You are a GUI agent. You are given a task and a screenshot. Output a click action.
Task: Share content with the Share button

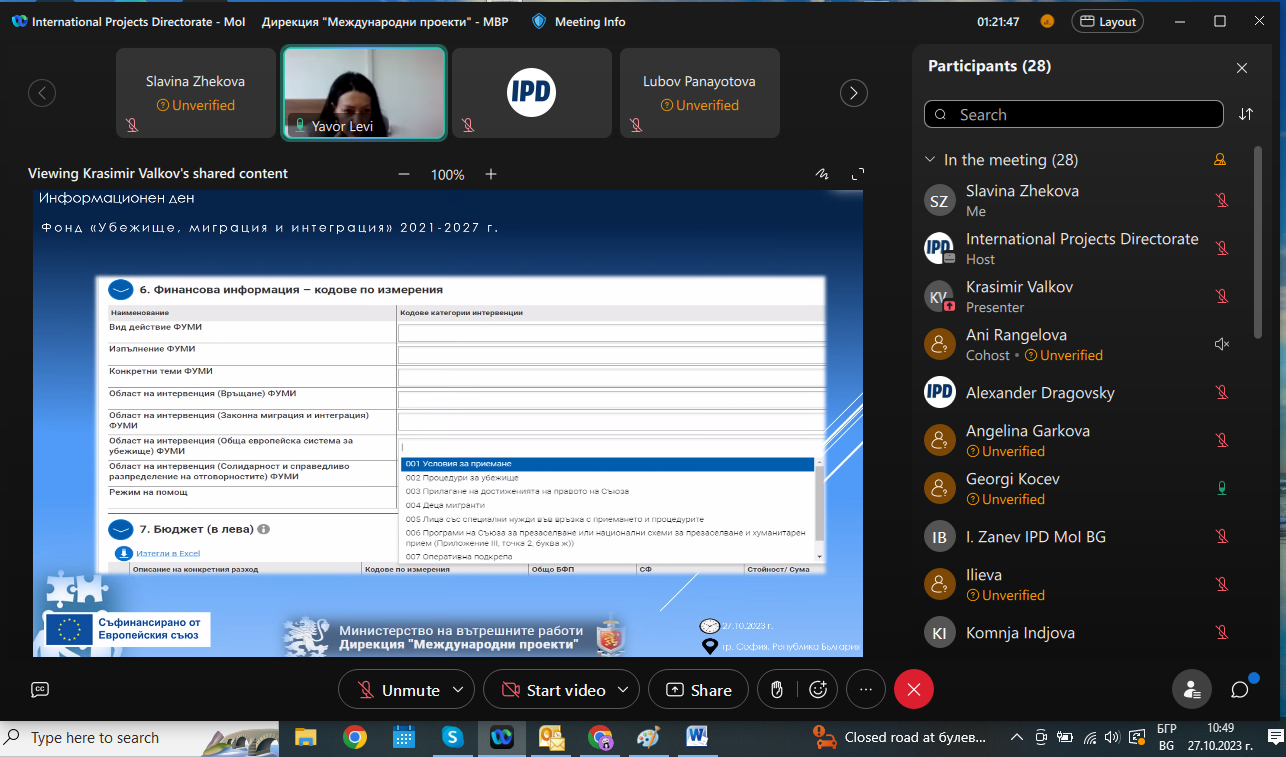click(698, 690)
